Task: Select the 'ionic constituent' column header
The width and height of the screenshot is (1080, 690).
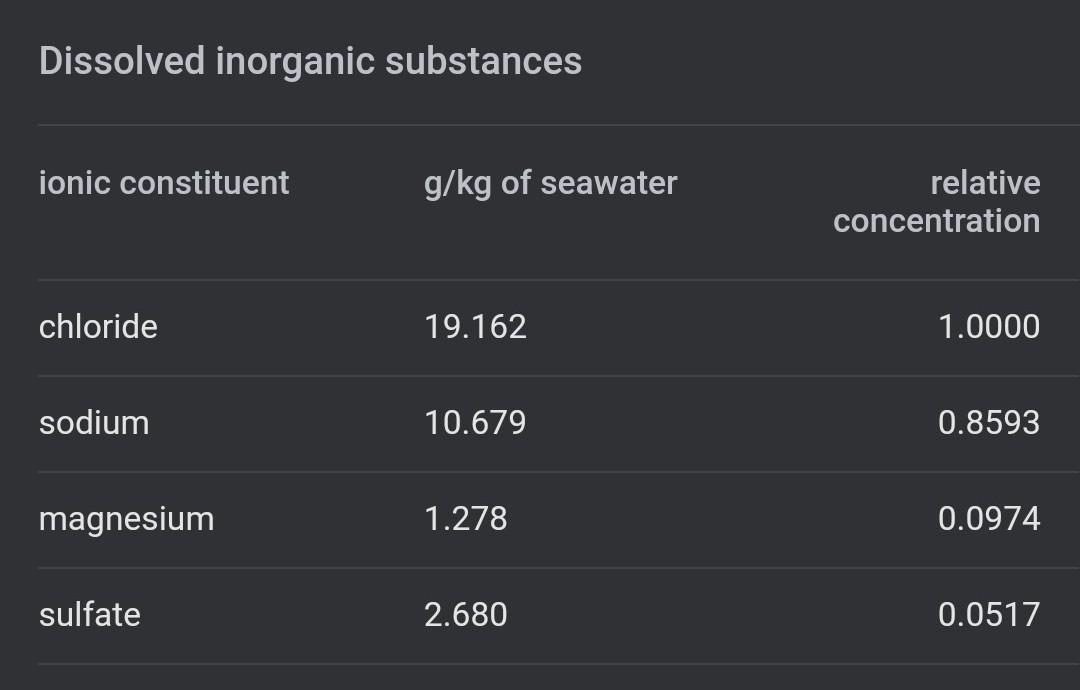Action: pyautogui.click(x=164, y=183)
